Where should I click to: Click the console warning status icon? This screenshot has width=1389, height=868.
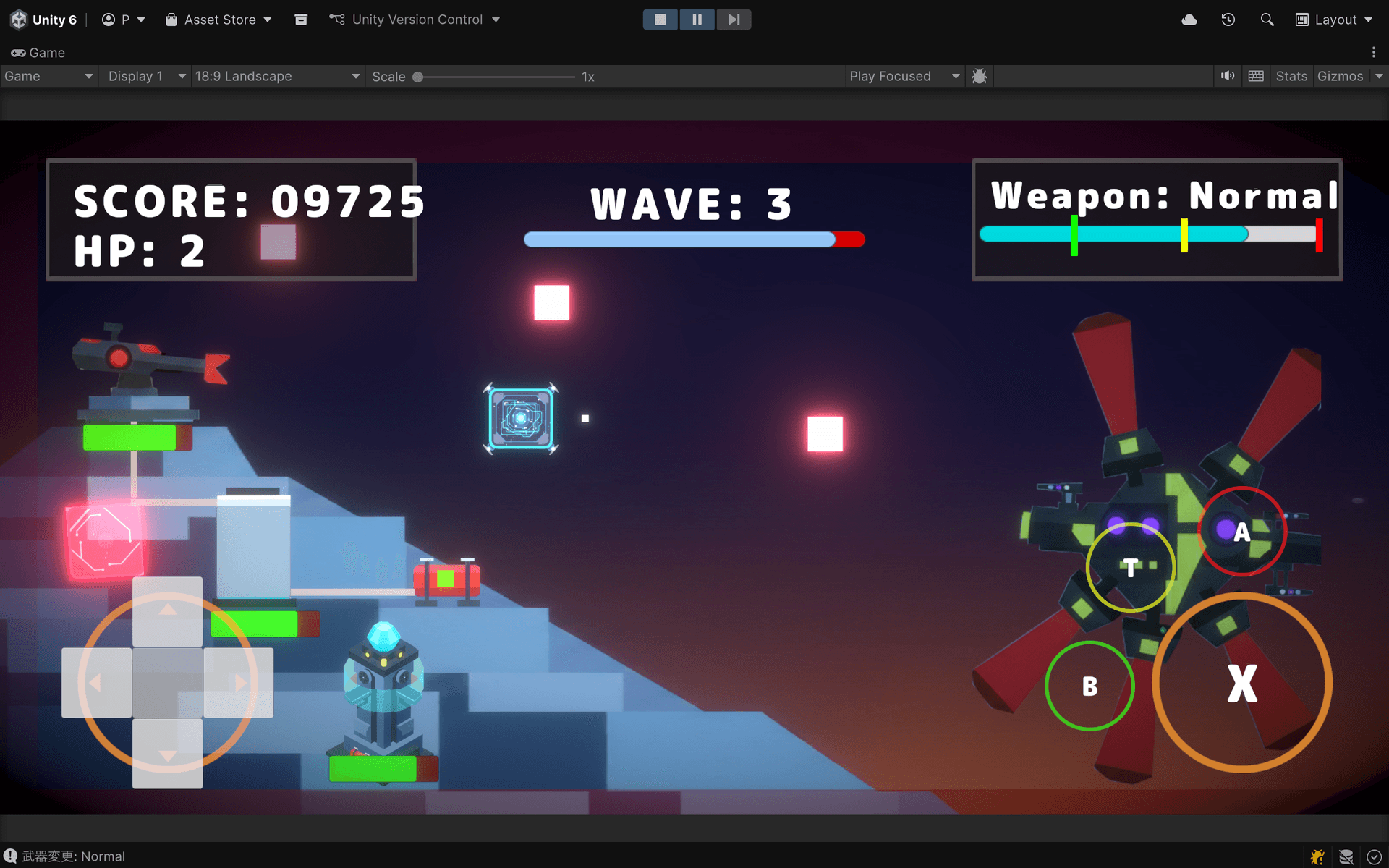(10, 856)
